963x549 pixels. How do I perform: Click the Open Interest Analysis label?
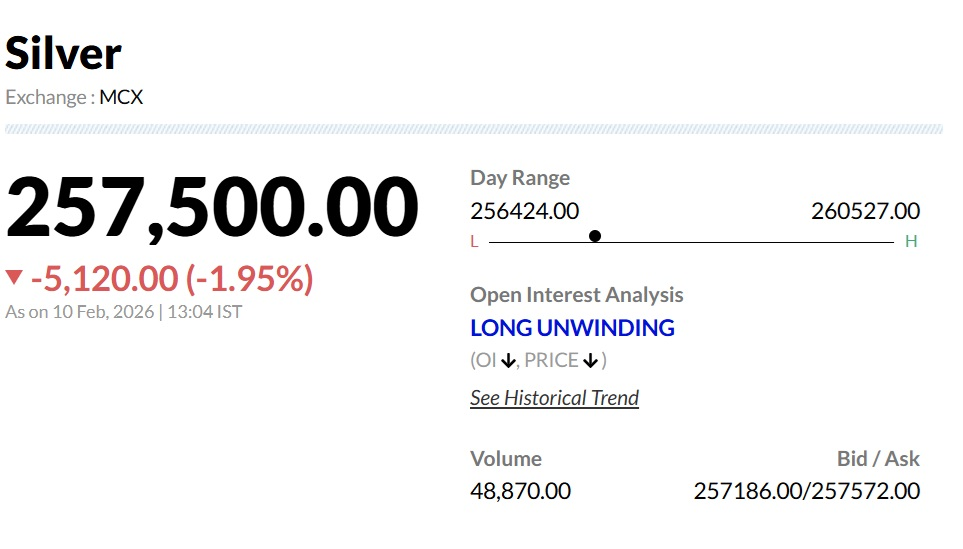tap(577, 295)
